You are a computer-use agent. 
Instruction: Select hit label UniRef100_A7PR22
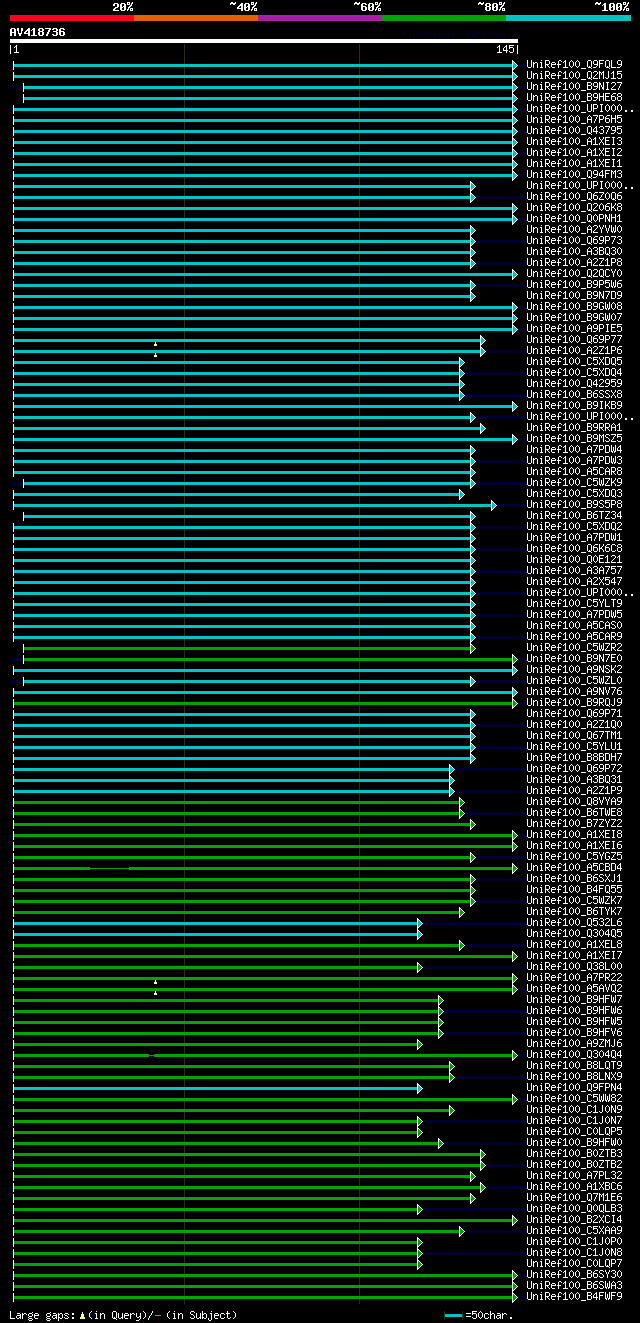pyautogui.click(x=574, y=977)
